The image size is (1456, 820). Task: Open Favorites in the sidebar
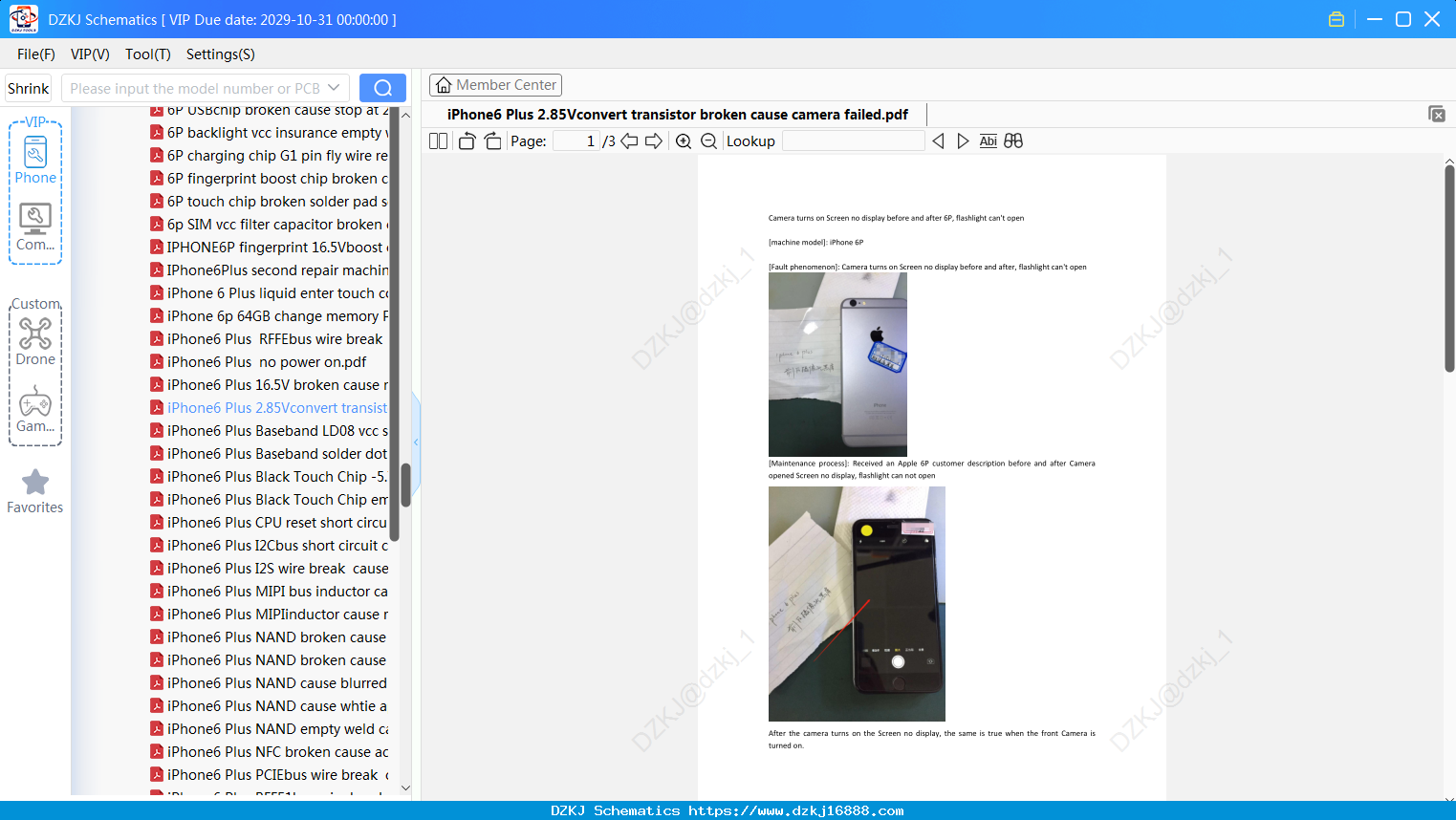coord(35,492)
